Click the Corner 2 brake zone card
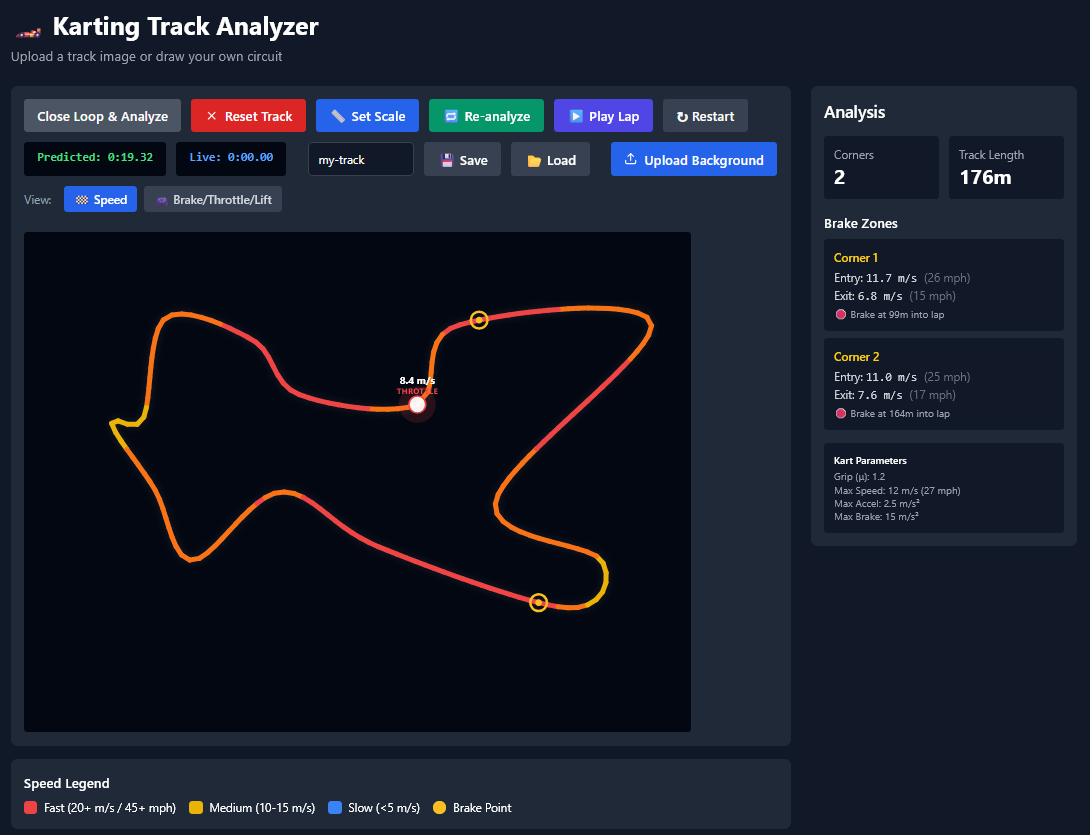The height and width of the screenshot is (835, 1090). [x=943, y=384]
